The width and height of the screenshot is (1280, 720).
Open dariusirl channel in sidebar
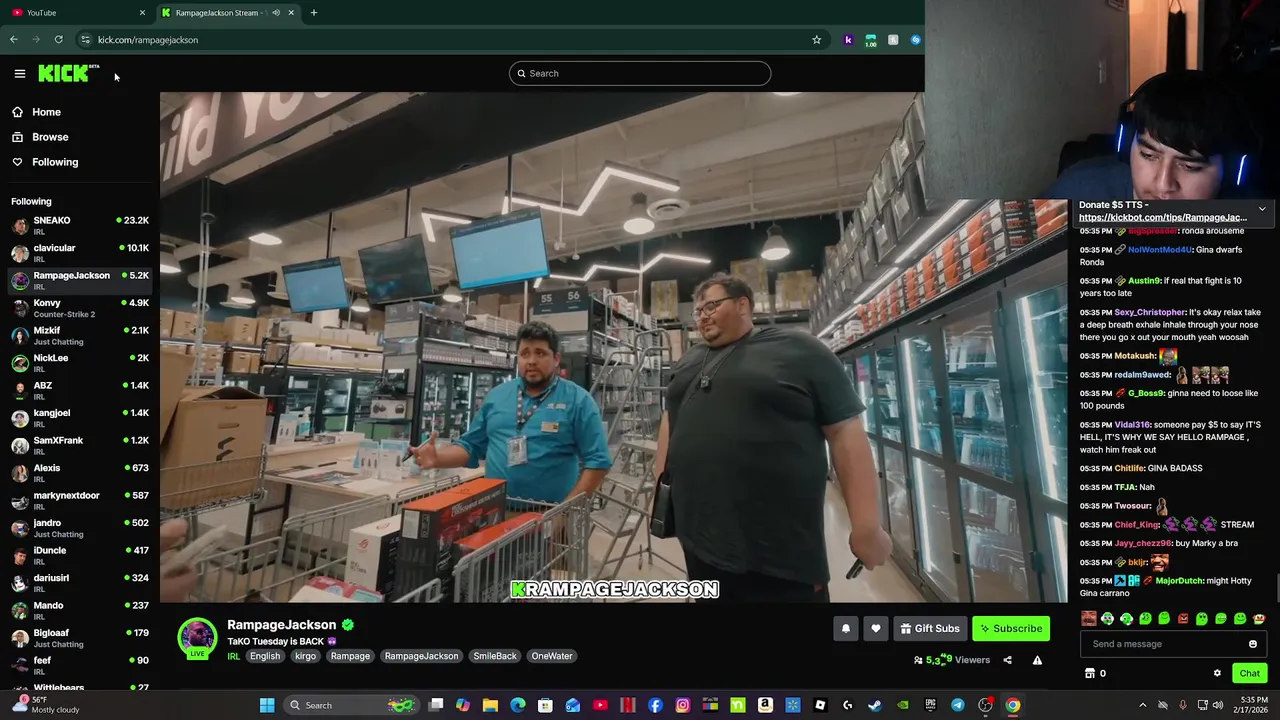80,583
